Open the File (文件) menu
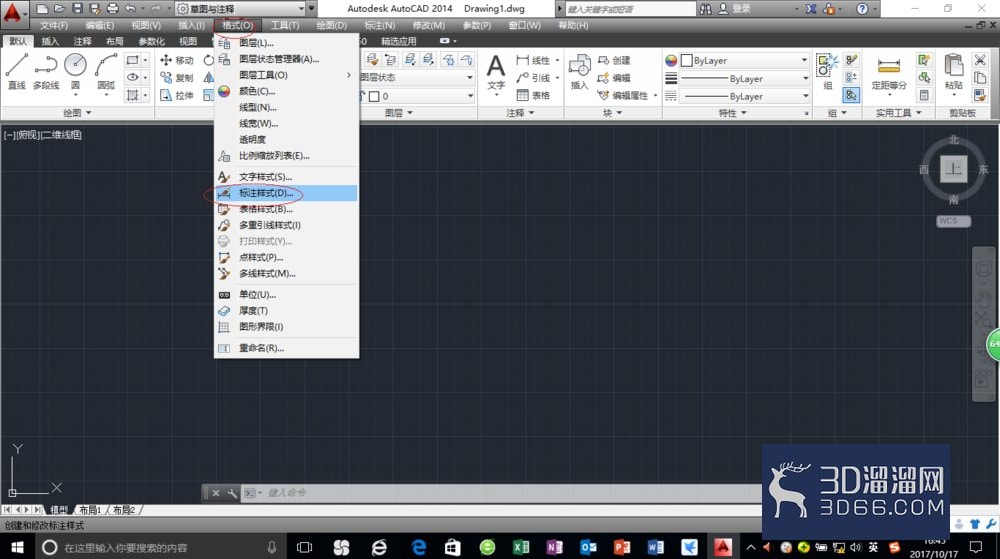 point(54,25)
